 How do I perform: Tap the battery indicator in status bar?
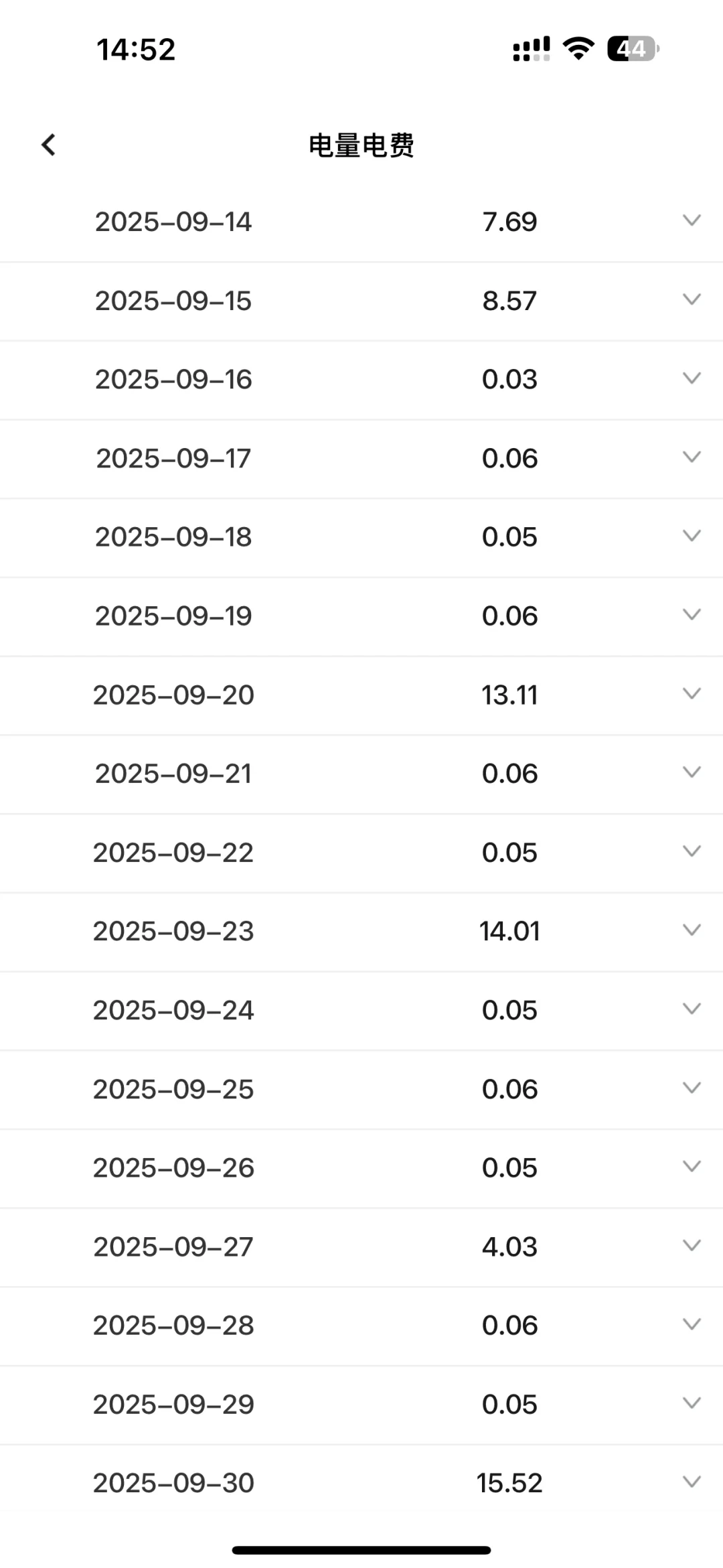[633, 49]
